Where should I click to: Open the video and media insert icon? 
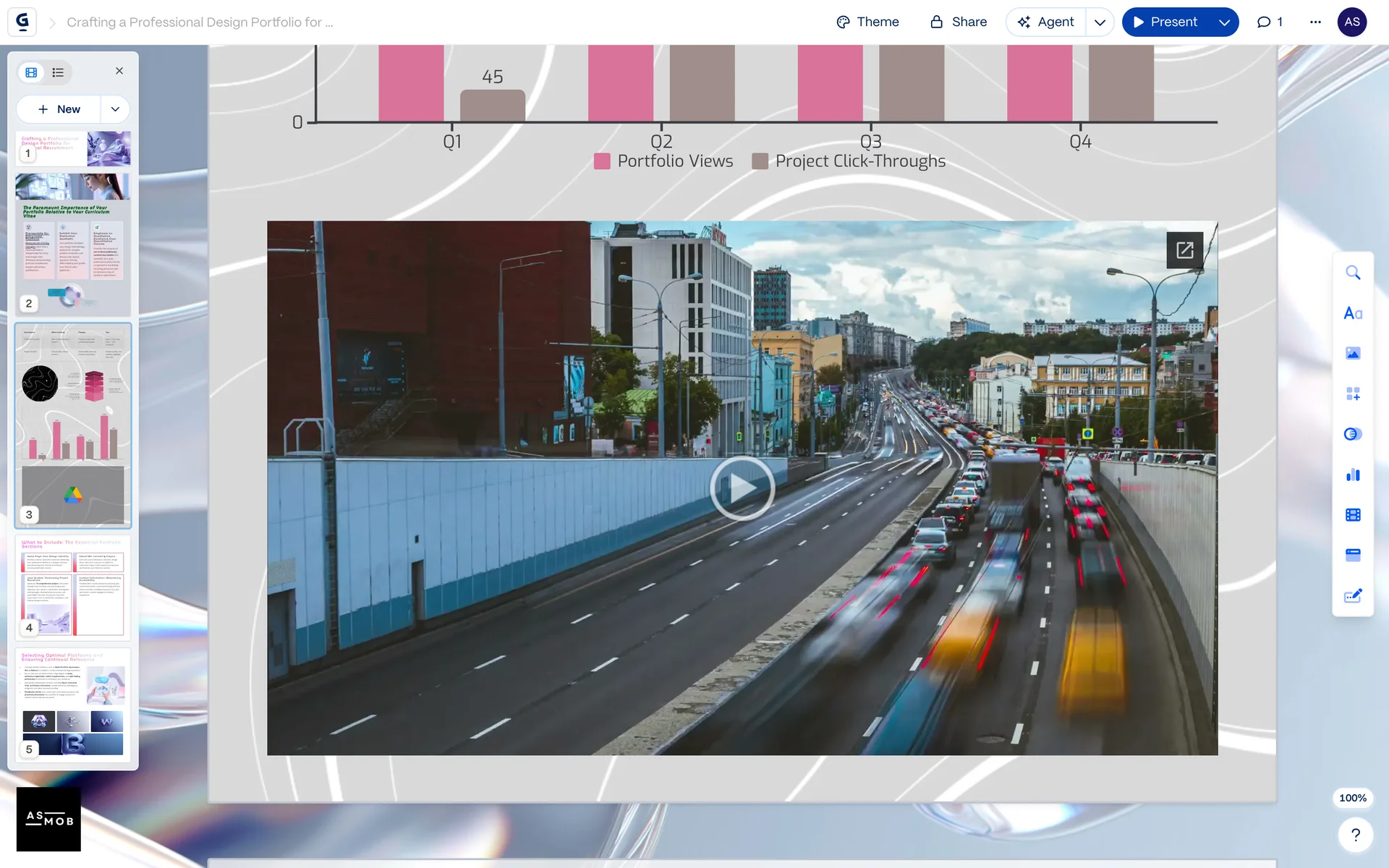[x=1352, y=515]
